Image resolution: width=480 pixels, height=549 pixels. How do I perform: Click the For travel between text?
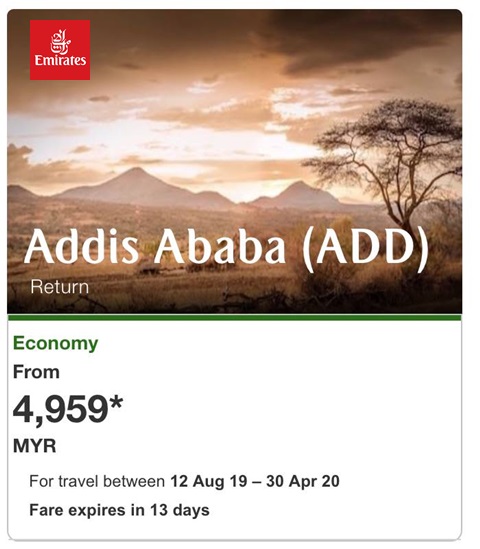coord(97,481)
